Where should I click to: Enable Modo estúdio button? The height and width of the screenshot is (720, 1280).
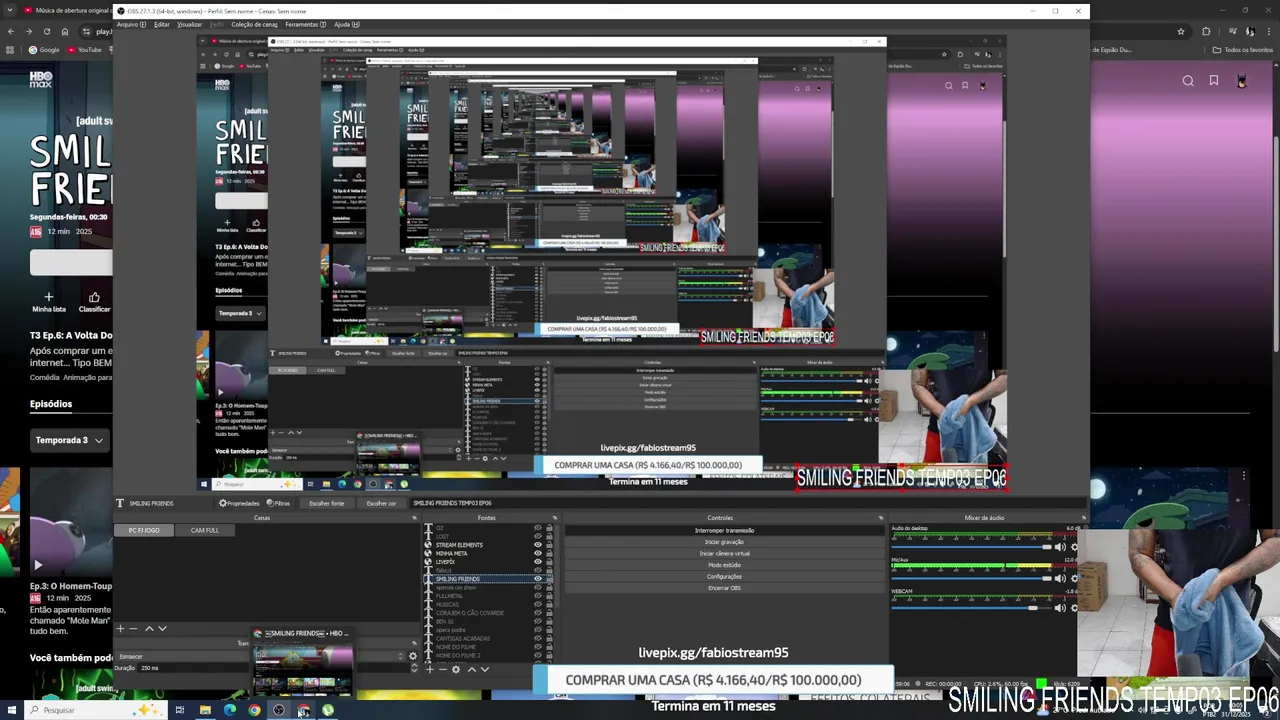[x=724, y=565]
